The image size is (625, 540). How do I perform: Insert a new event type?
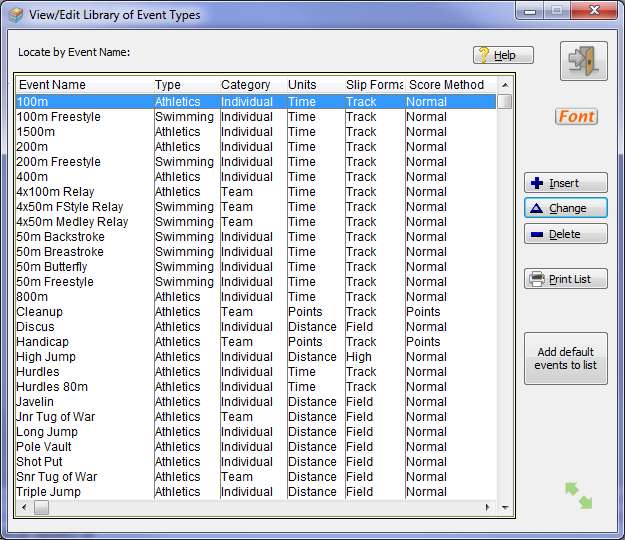pyautogui.click(x=565, y=183)
